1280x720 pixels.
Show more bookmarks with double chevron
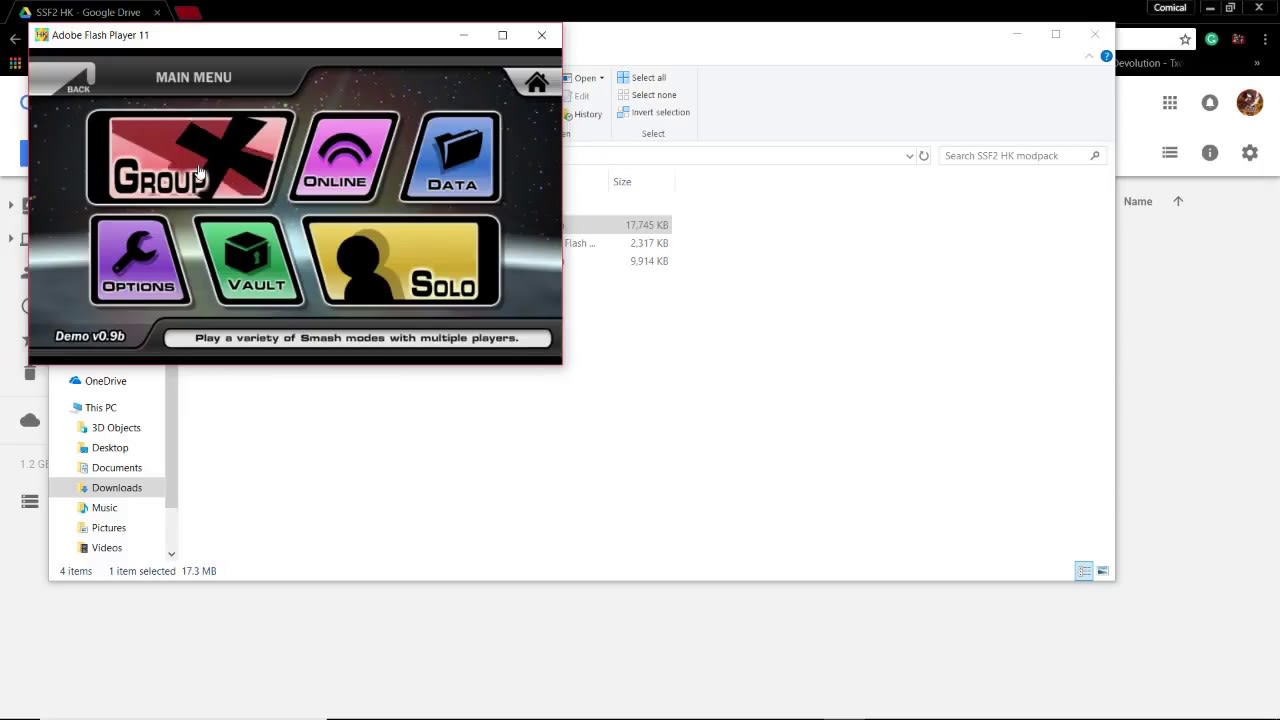coord(1257,63)
